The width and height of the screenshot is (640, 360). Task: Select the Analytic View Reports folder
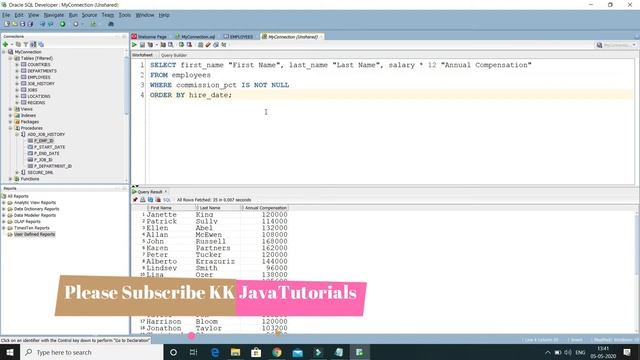pos(35,202)
